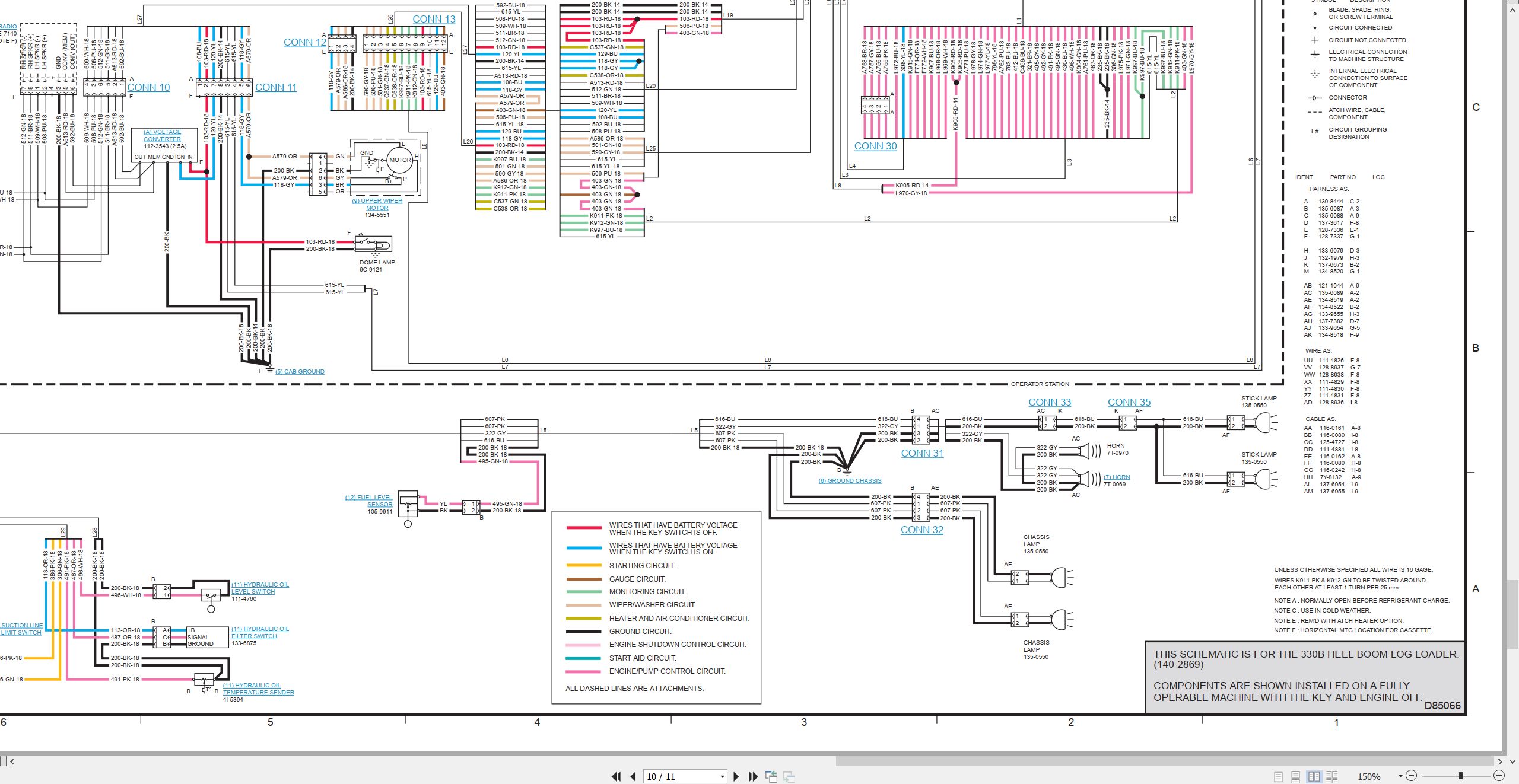Click the vertical scrollbar thumb
The width and height of the screenshot is (1519, 784).
(1511, 613)
